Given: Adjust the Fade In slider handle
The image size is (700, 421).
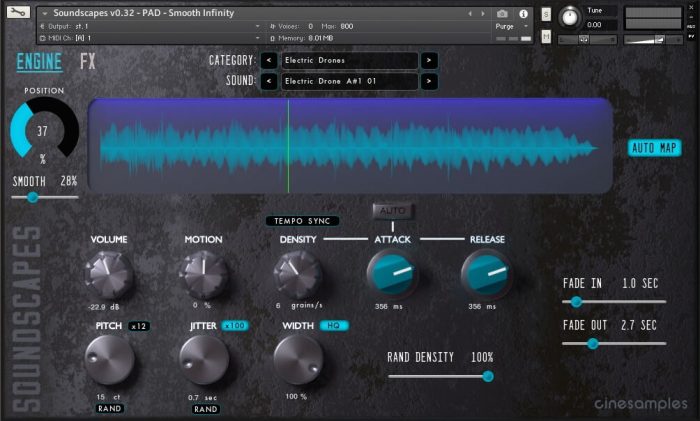Looking at the screenshot, I should [x=576, y=302].
